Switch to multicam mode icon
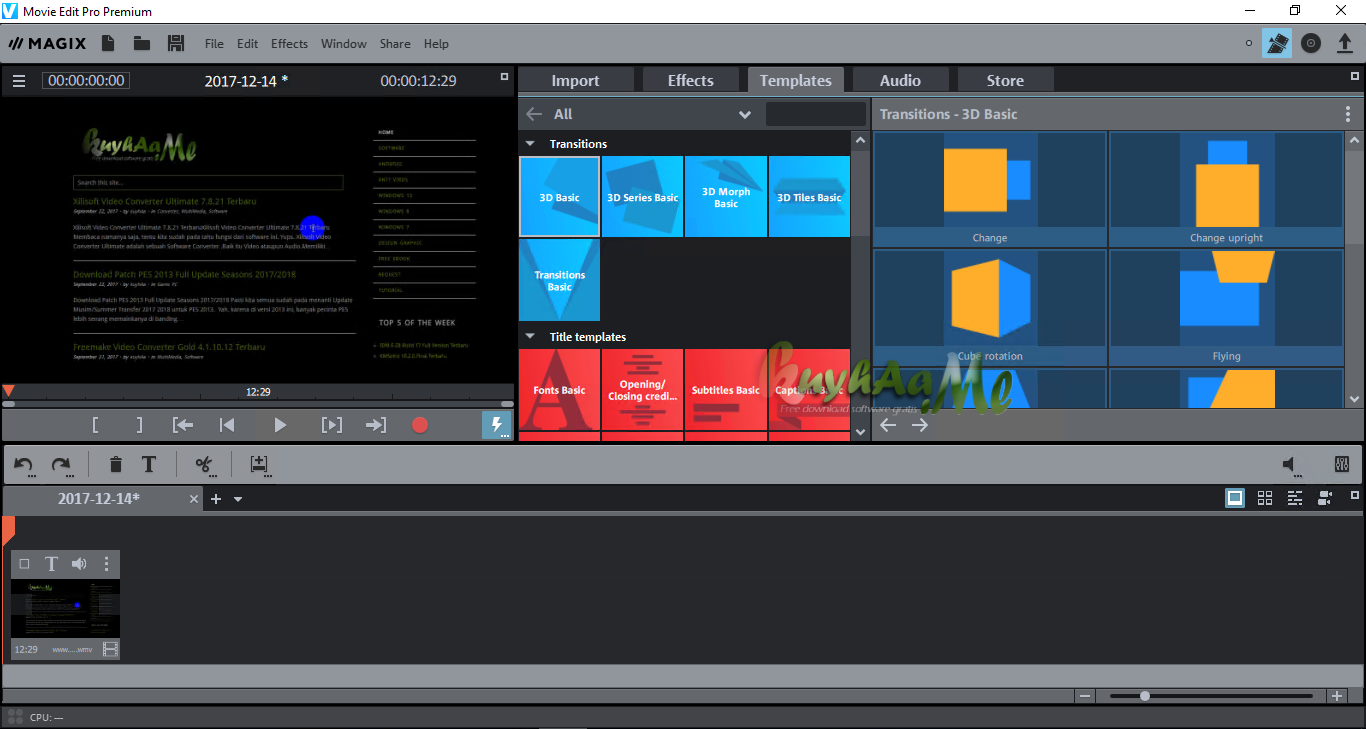This screenshot has width=1366, height=729. 1325,498
